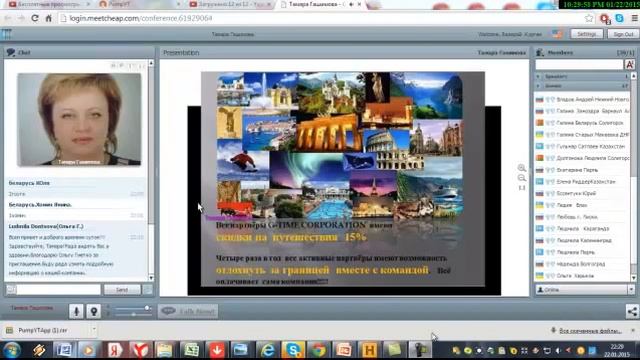Open the red download arrow app in taskbar
The height and width of the screenshot is (360, 640).
point(216,350)
